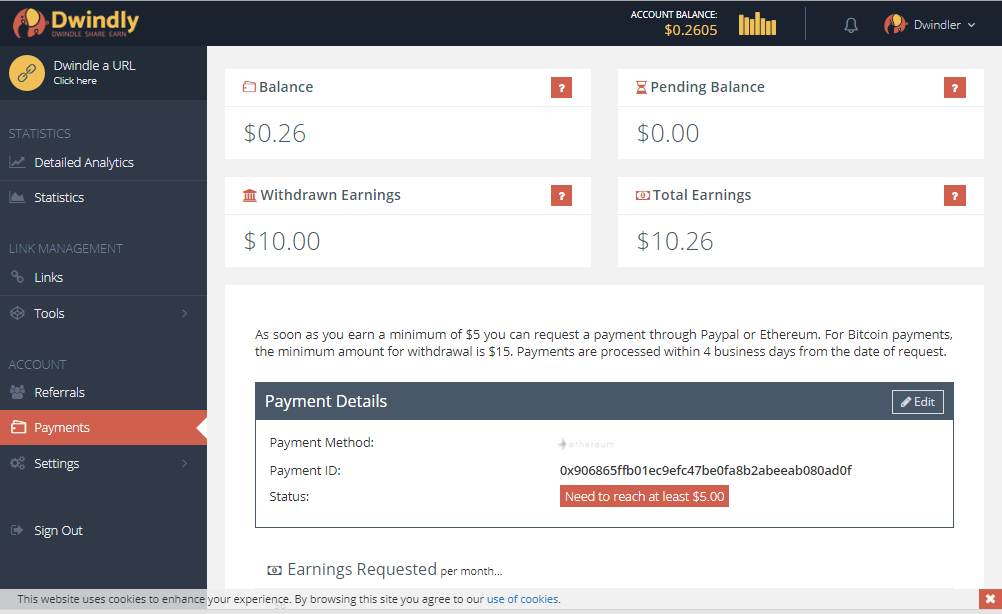Viewport: 1002px width, 614px height.
Task: Edit the payment details
Action: point(918,402)
